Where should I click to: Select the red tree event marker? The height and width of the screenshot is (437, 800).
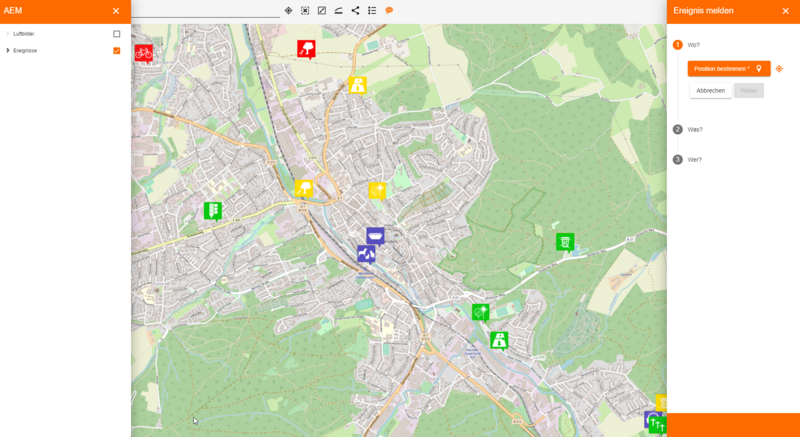[x=307, y=48]
